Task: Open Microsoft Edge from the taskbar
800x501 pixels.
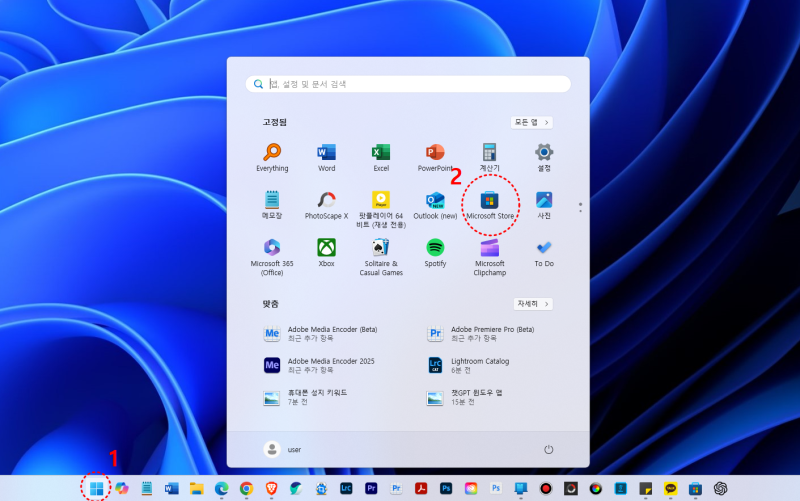Action: (x=221, y=489)
